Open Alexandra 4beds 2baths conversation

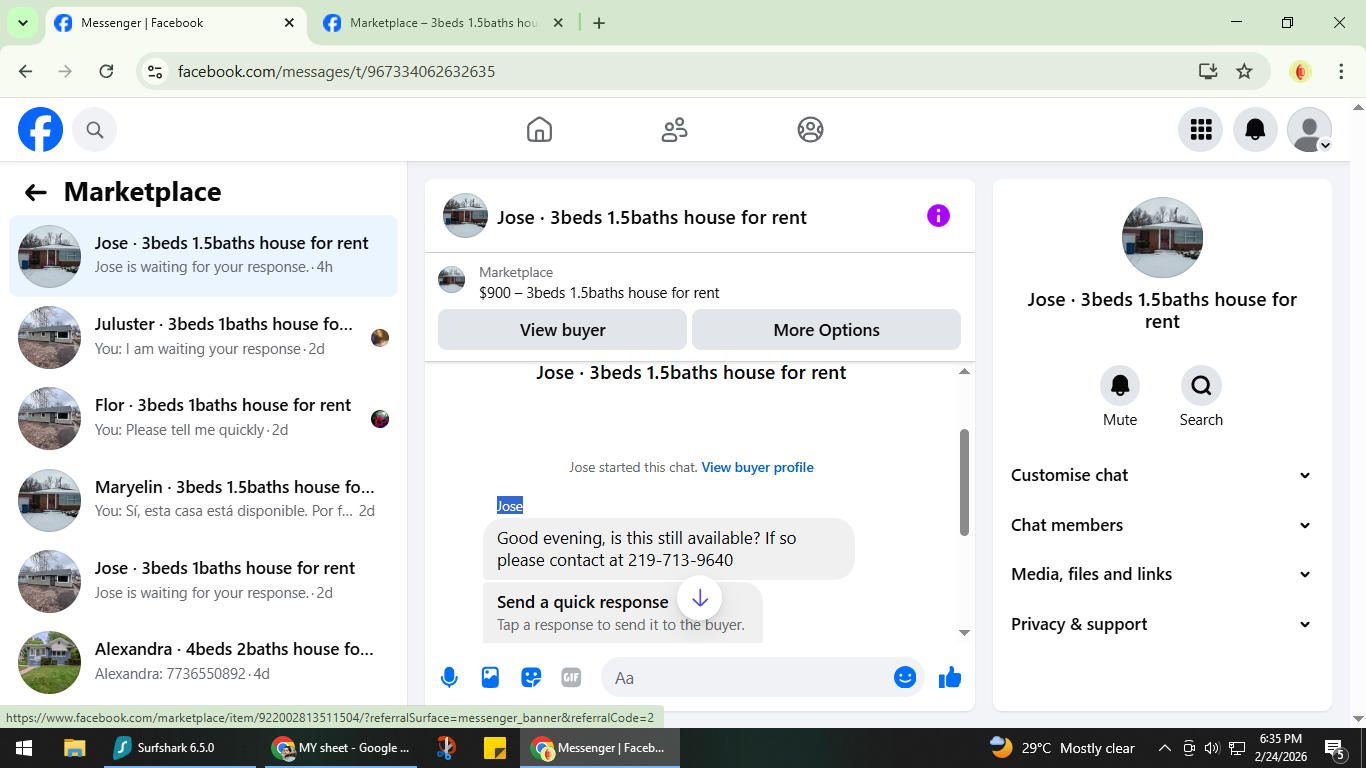click(x=203, y=662)
